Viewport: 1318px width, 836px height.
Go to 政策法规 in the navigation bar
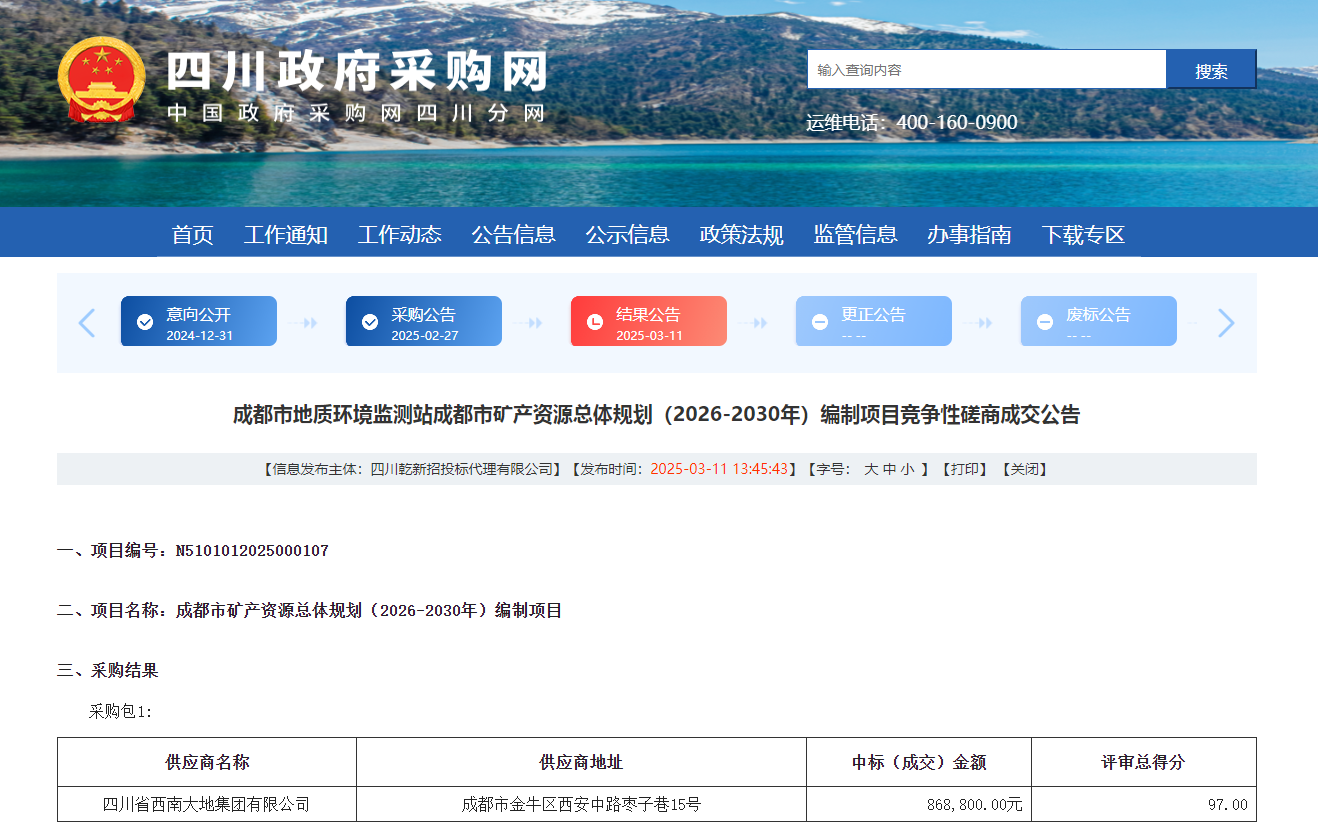[x=742, y=235]
